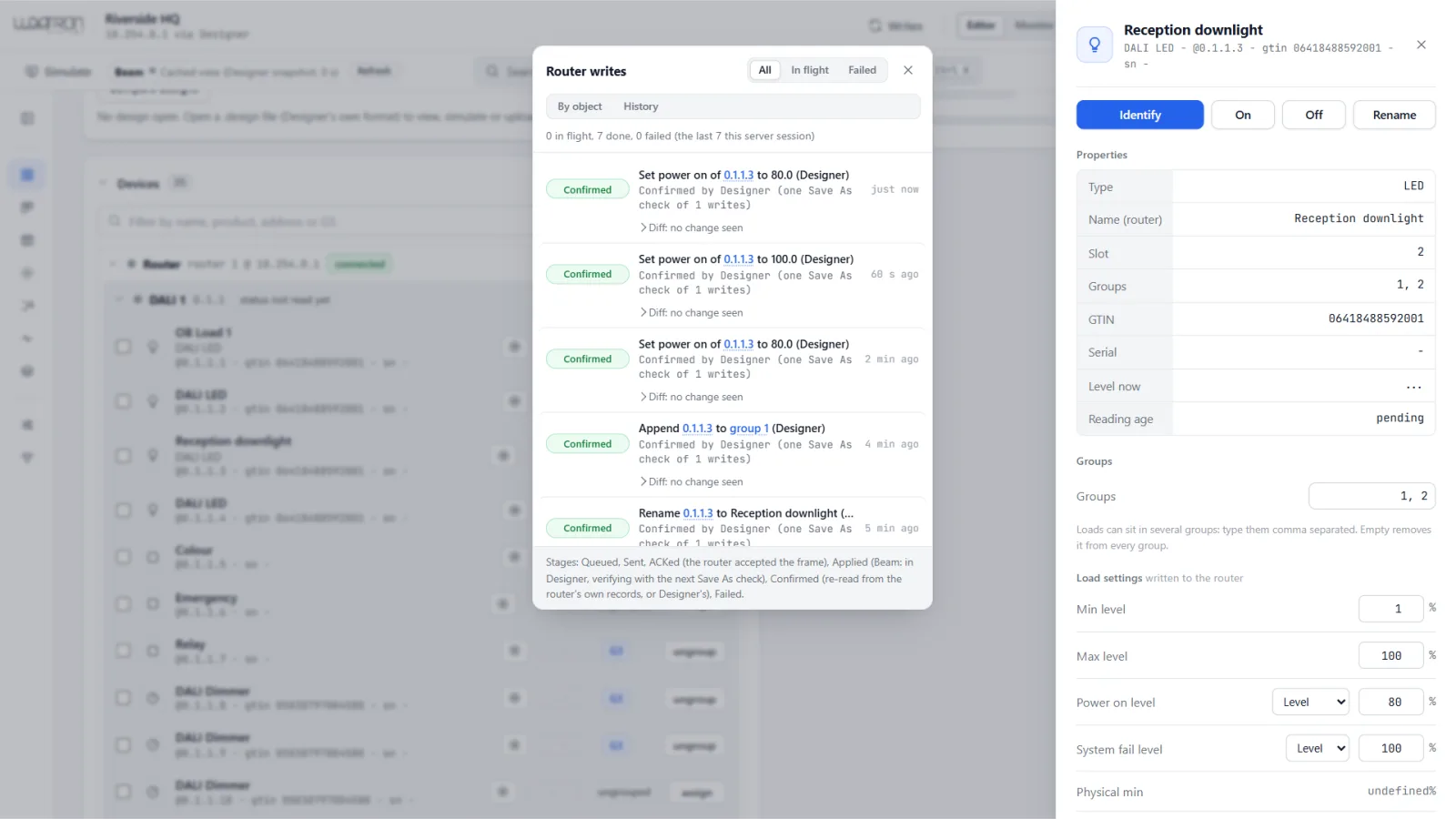Click the Refresh button in background toolbar
Image resolution: width=1456 pixels, height=819 pixels.
[374, 71]
